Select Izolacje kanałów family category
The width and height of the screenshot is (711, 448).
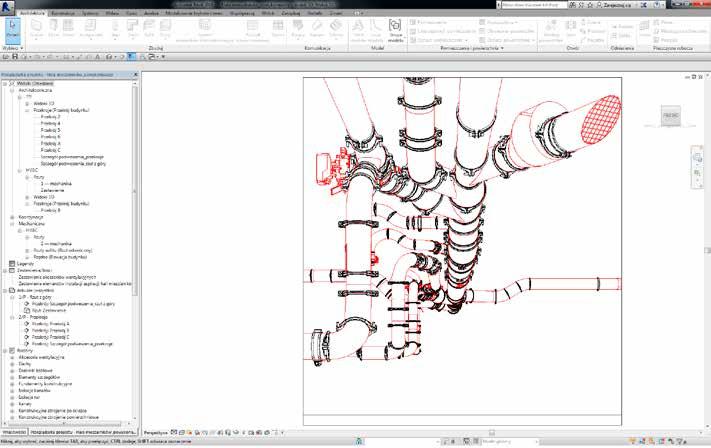(34, 390)
